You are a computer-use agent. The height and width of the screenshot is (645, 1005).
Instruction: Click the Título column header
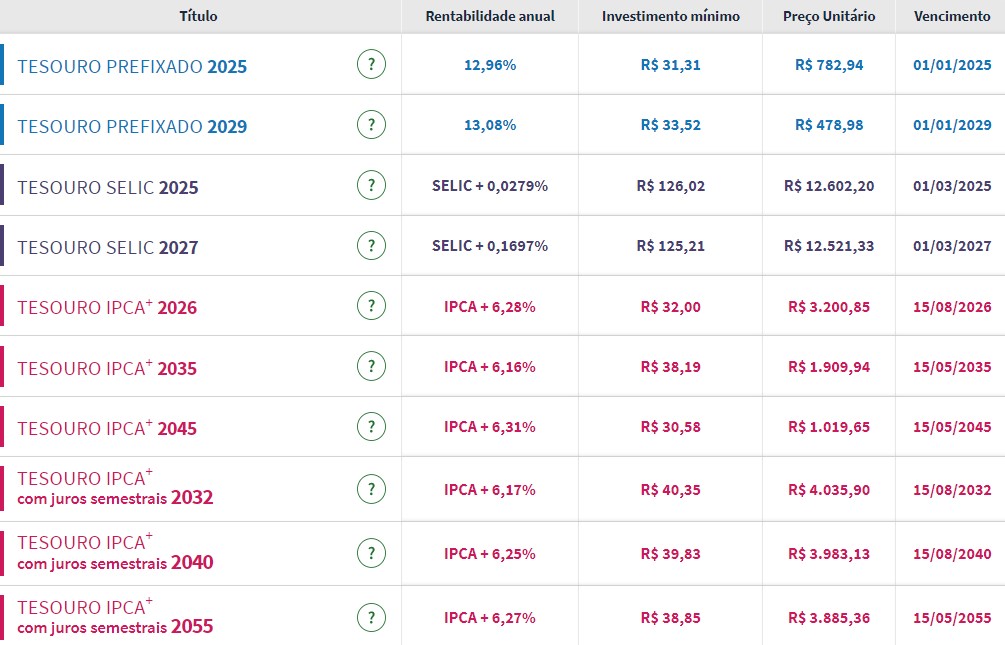[x=198, y=16]
